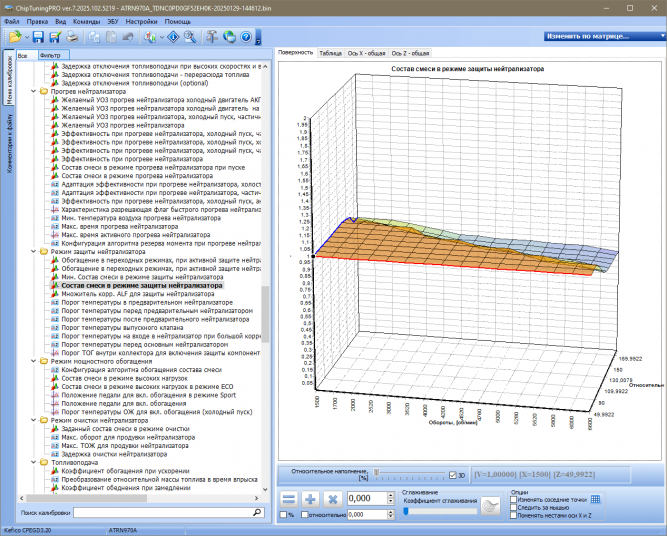Open the 'Файл' menu
The image size is (667, 536).
11,21
